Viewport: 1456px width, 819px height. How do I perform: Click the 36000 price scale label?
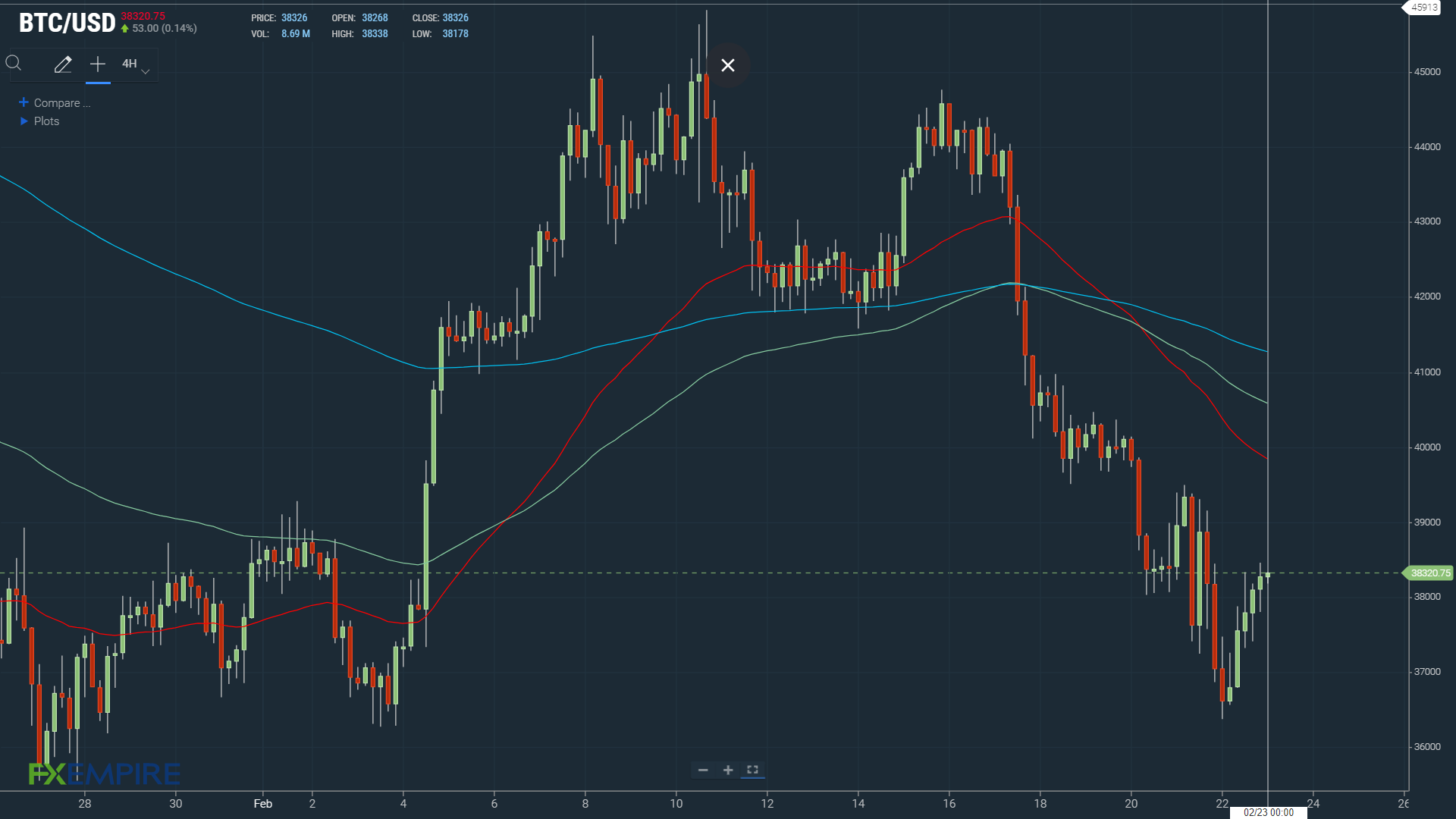[x=1427, y=747]
